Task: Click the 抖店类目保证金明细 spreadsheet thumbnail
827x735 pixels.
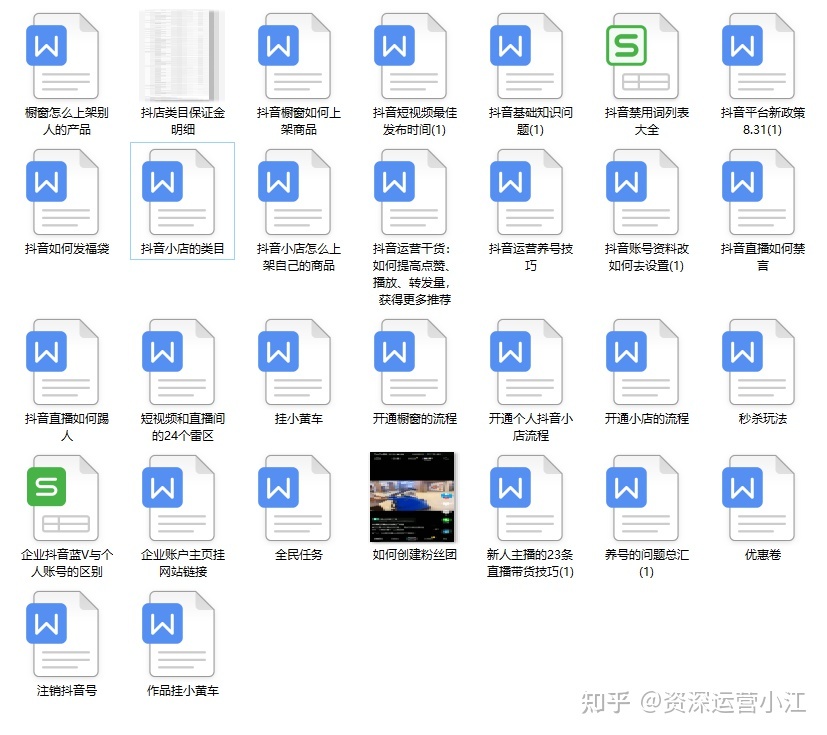Action: 182,55
